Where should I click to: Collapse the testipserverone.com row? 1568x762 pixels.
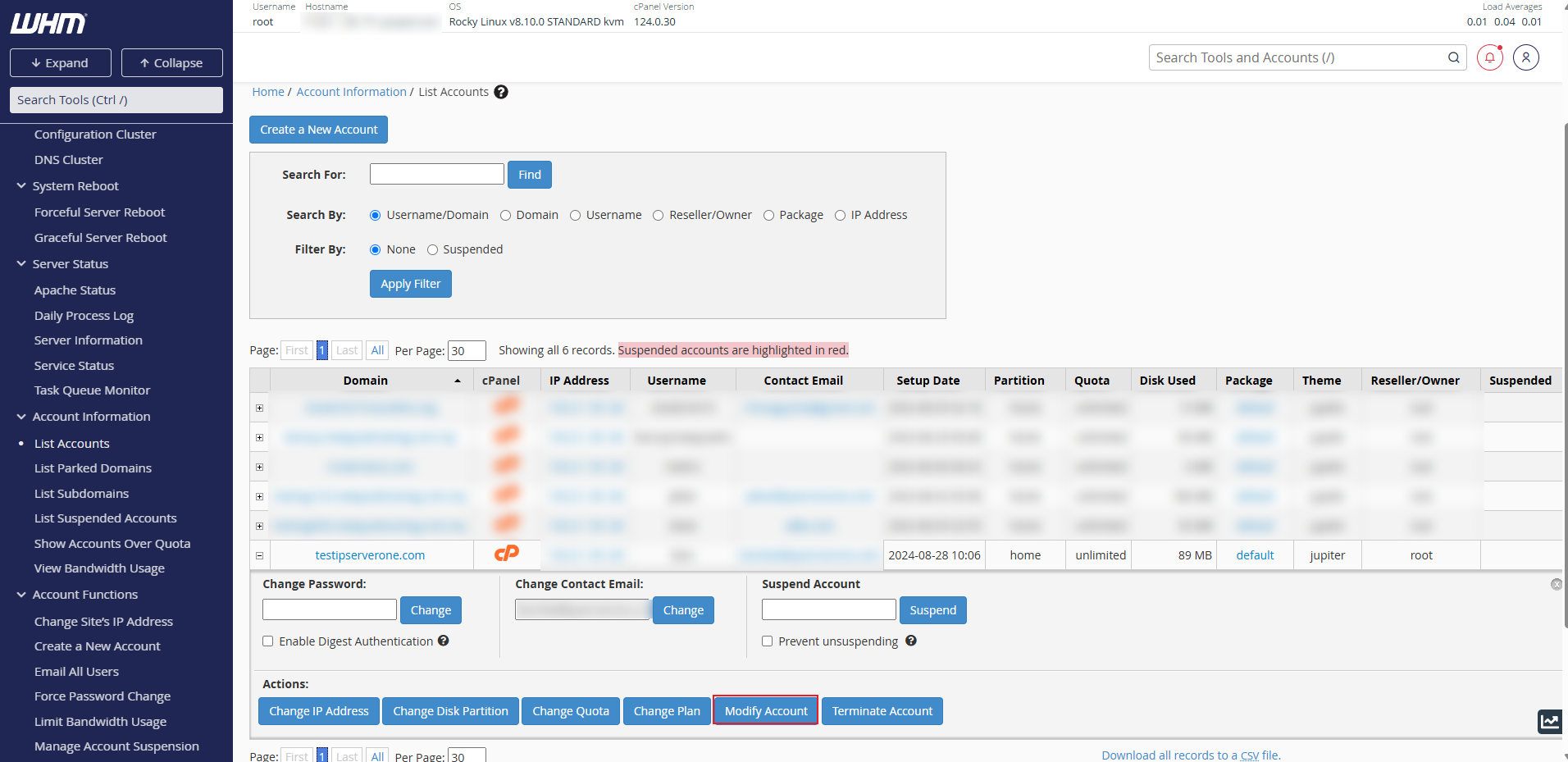[259, 555]
